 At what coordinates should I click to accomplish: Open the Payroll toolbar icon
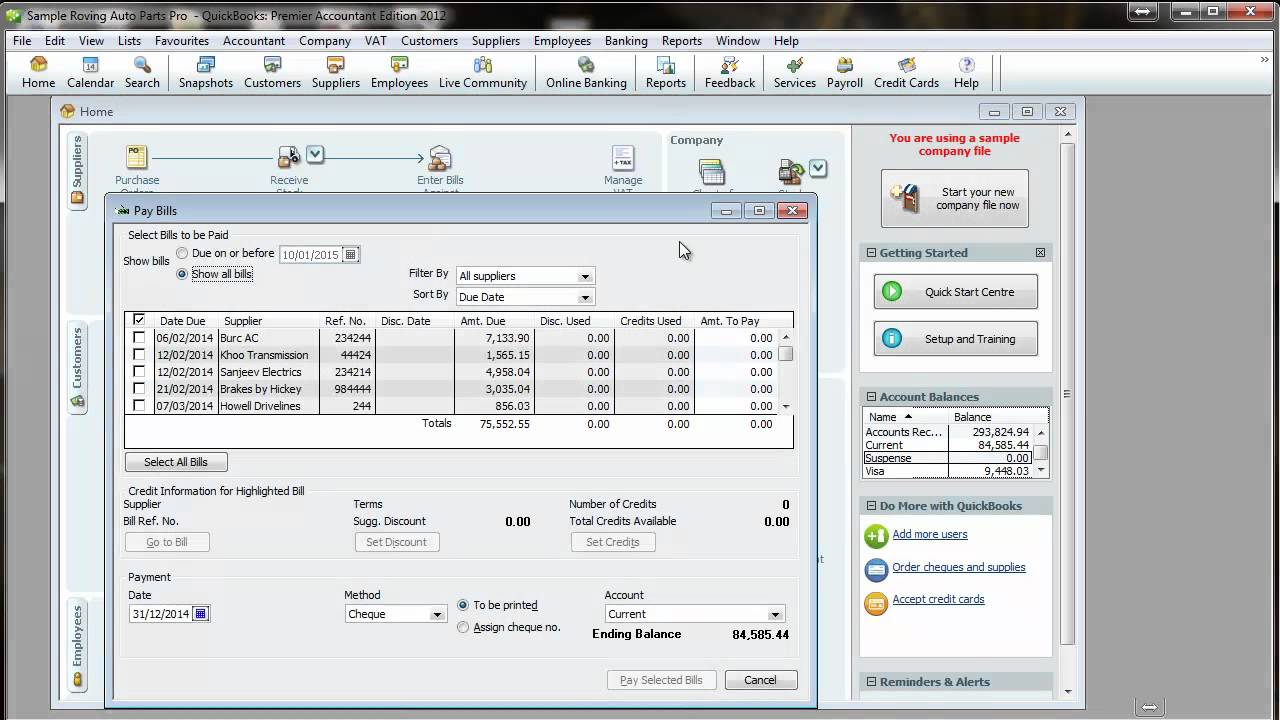tap(845, 73)
